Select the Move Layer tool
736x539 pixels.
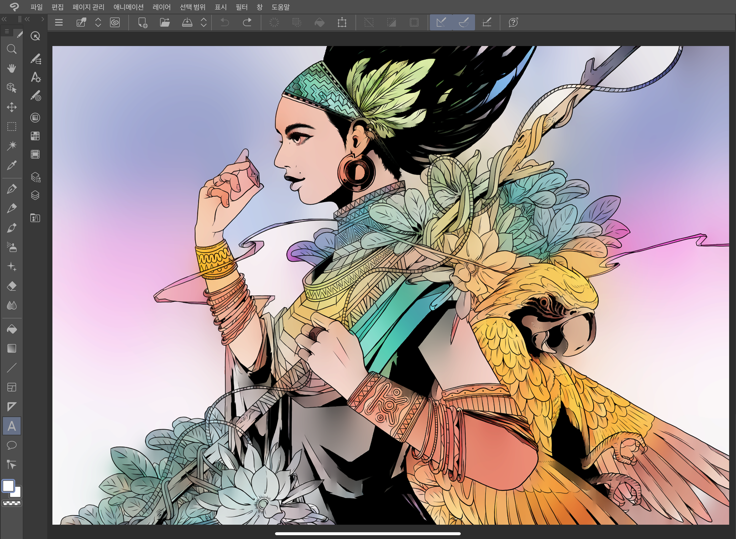point(12,107)
